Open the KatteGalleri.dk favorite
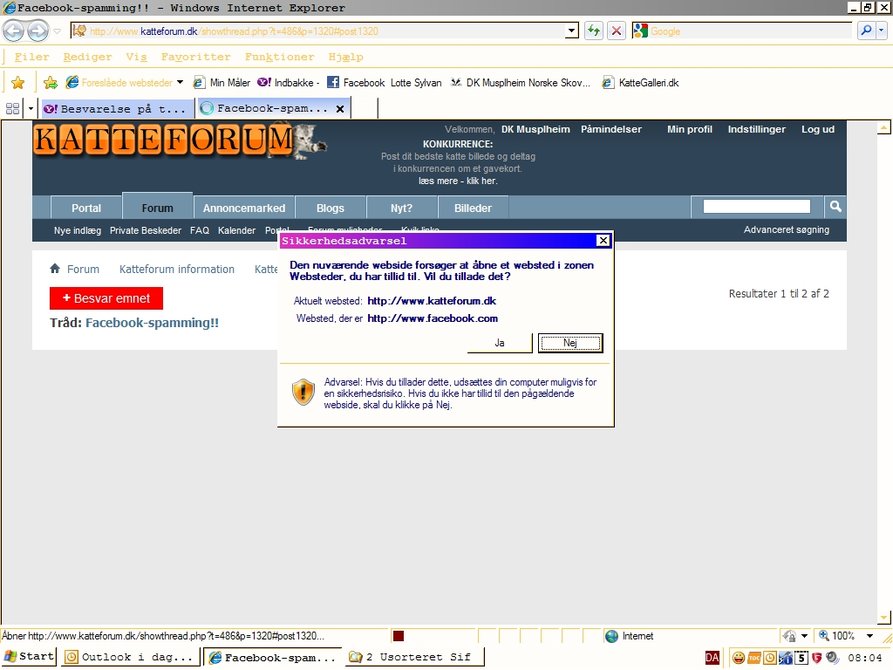Image resolution: width=893 pixels, height=670 pixels. click(x=641, y=83)
